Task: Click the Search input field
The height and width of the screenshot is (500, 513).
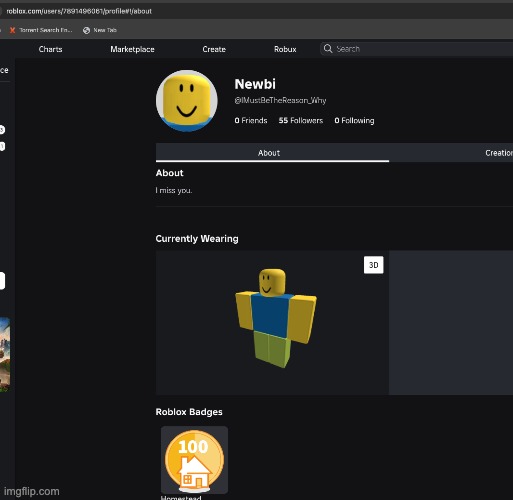Action: tap(417, 49)
